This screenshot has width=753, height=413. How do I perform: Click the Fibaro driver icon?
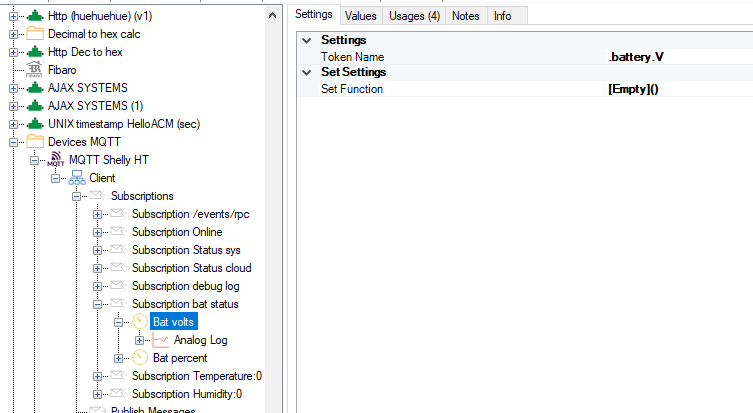pos(34,70)
